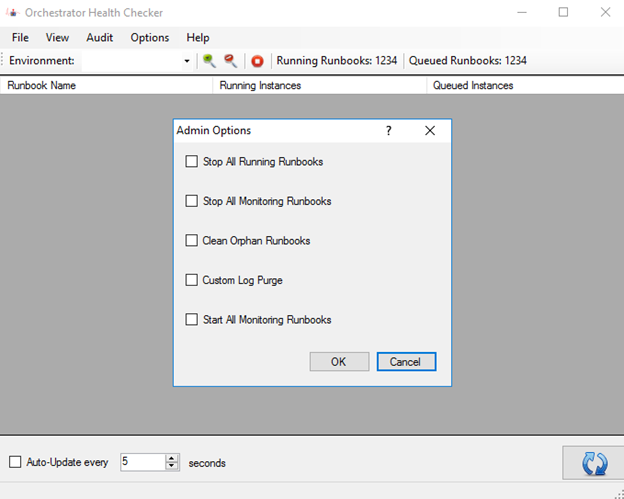The height and width of the screenshot is (499, 624).
Task: Click the blue refresh arrows button
Action: [x=595, y=463]
